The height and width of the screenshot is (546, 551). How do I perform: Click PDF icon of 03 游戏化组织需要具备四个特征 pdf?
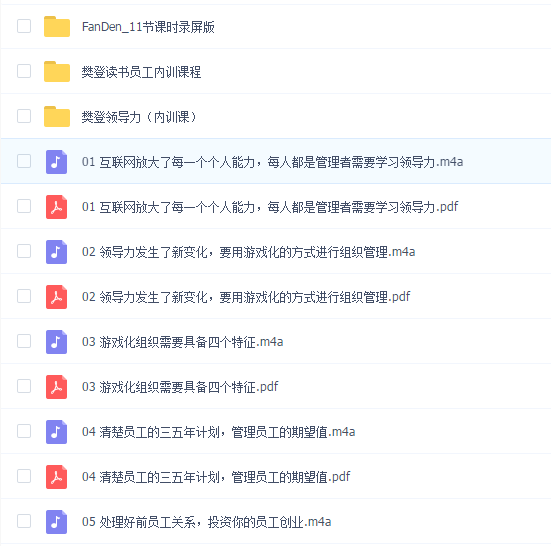click(x=56, y=386)
